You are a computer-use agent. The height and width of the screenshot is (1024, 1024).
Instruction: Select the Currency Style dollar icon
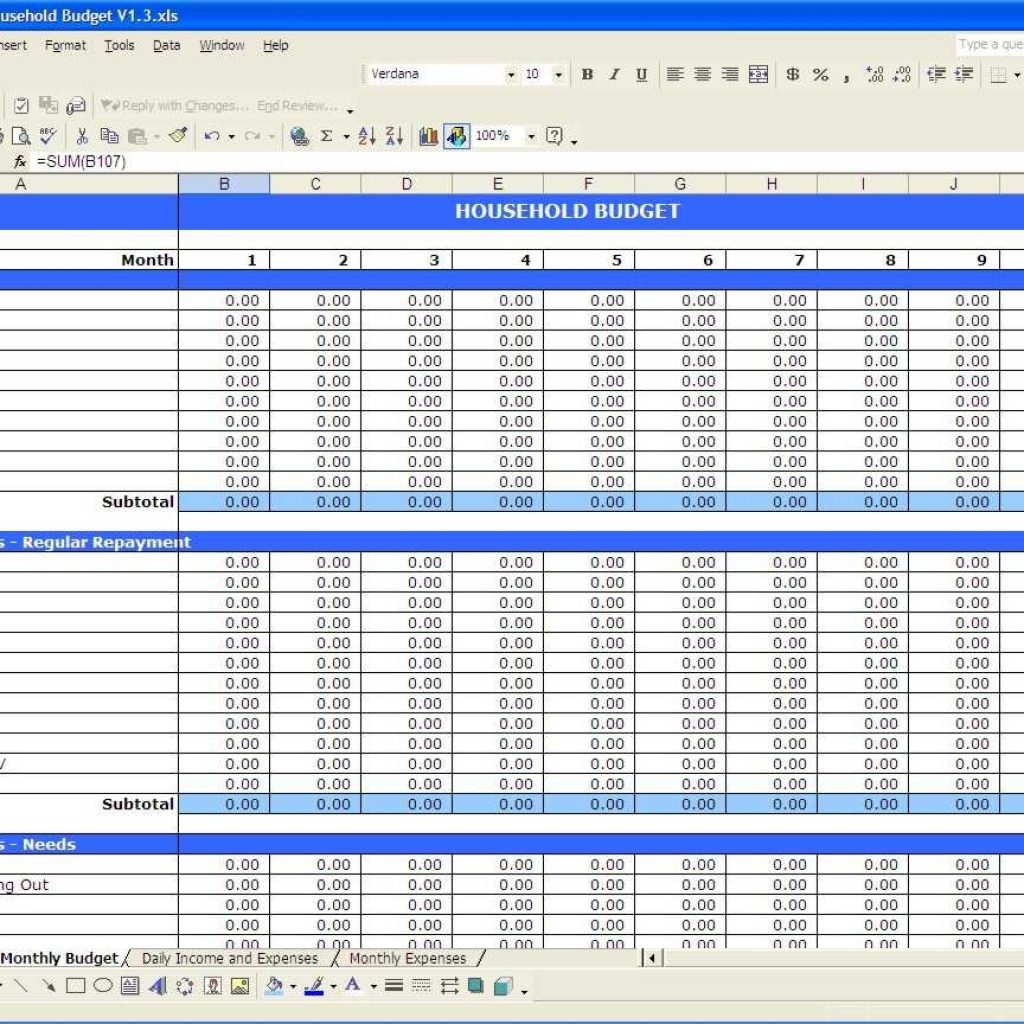click(792, 74)
